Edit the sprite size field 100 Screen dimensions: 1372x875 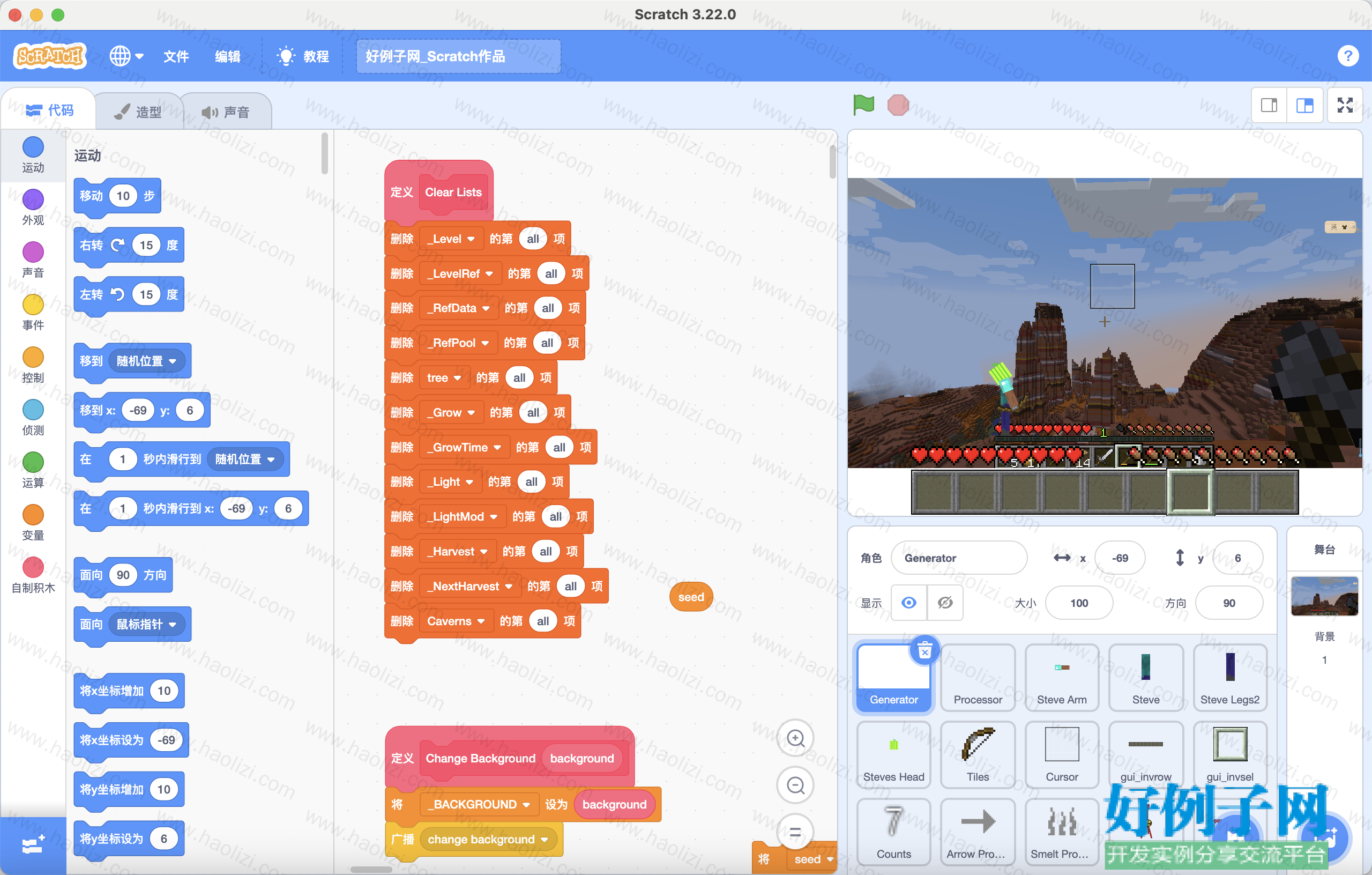[x=1078, y=603]
